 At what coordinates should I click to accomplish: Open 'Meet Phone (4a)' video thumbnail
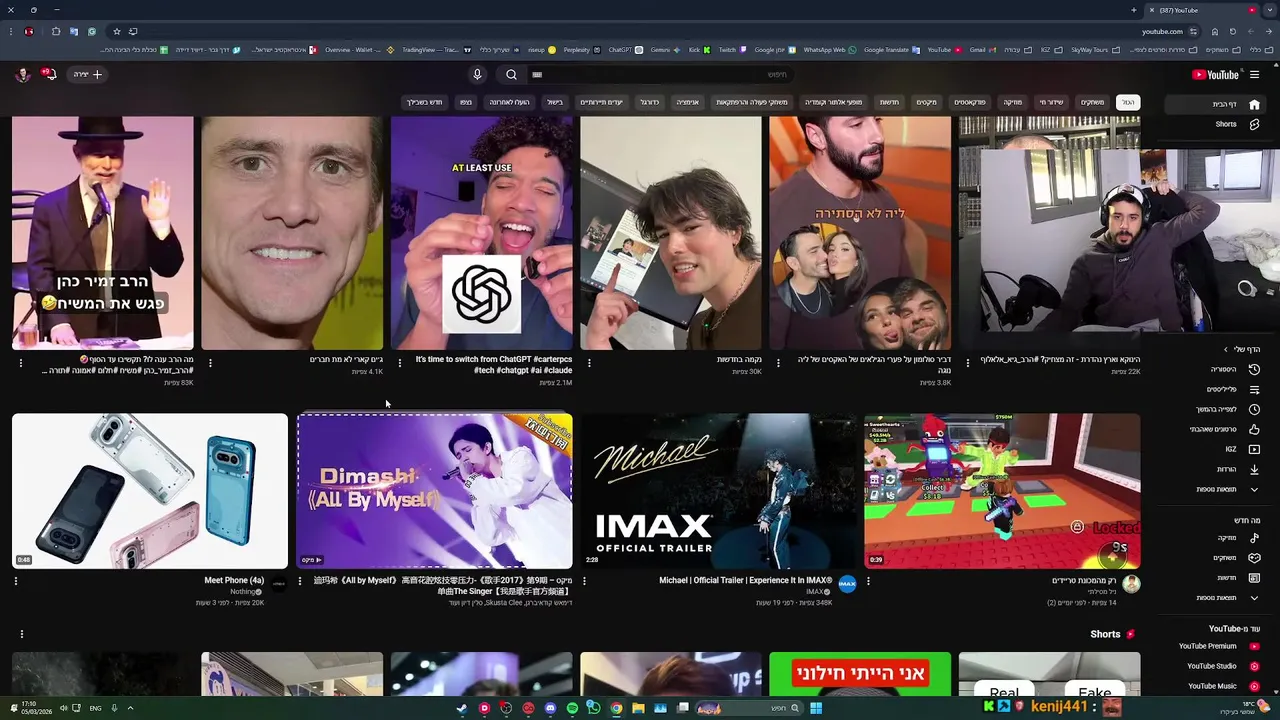pos(150,491)
